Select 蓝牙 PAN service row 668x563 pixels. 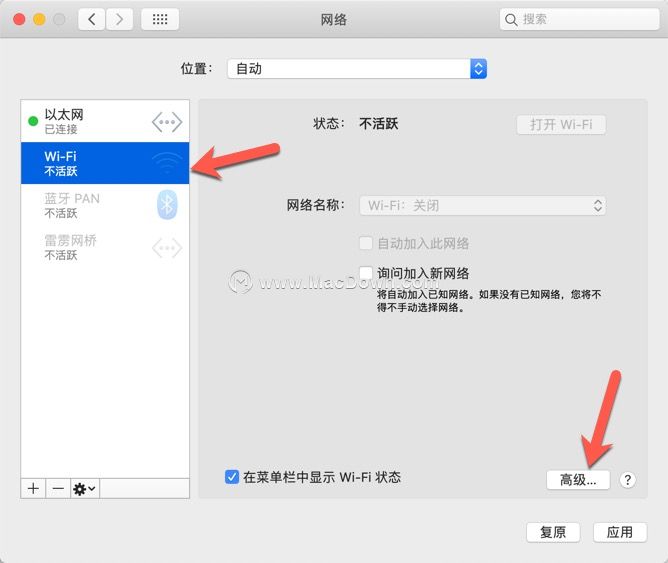[x=105, y=205]
